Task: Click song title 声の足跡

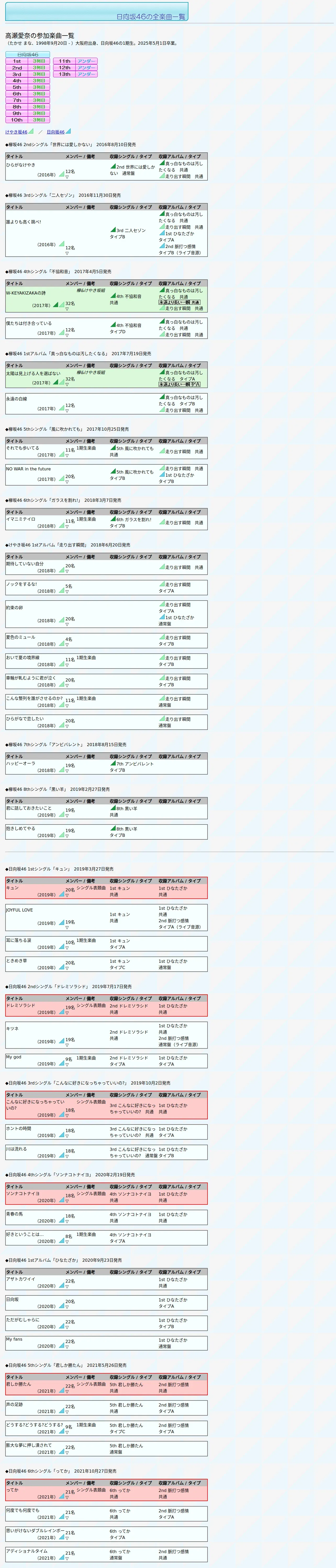Action: [15, 1404]
